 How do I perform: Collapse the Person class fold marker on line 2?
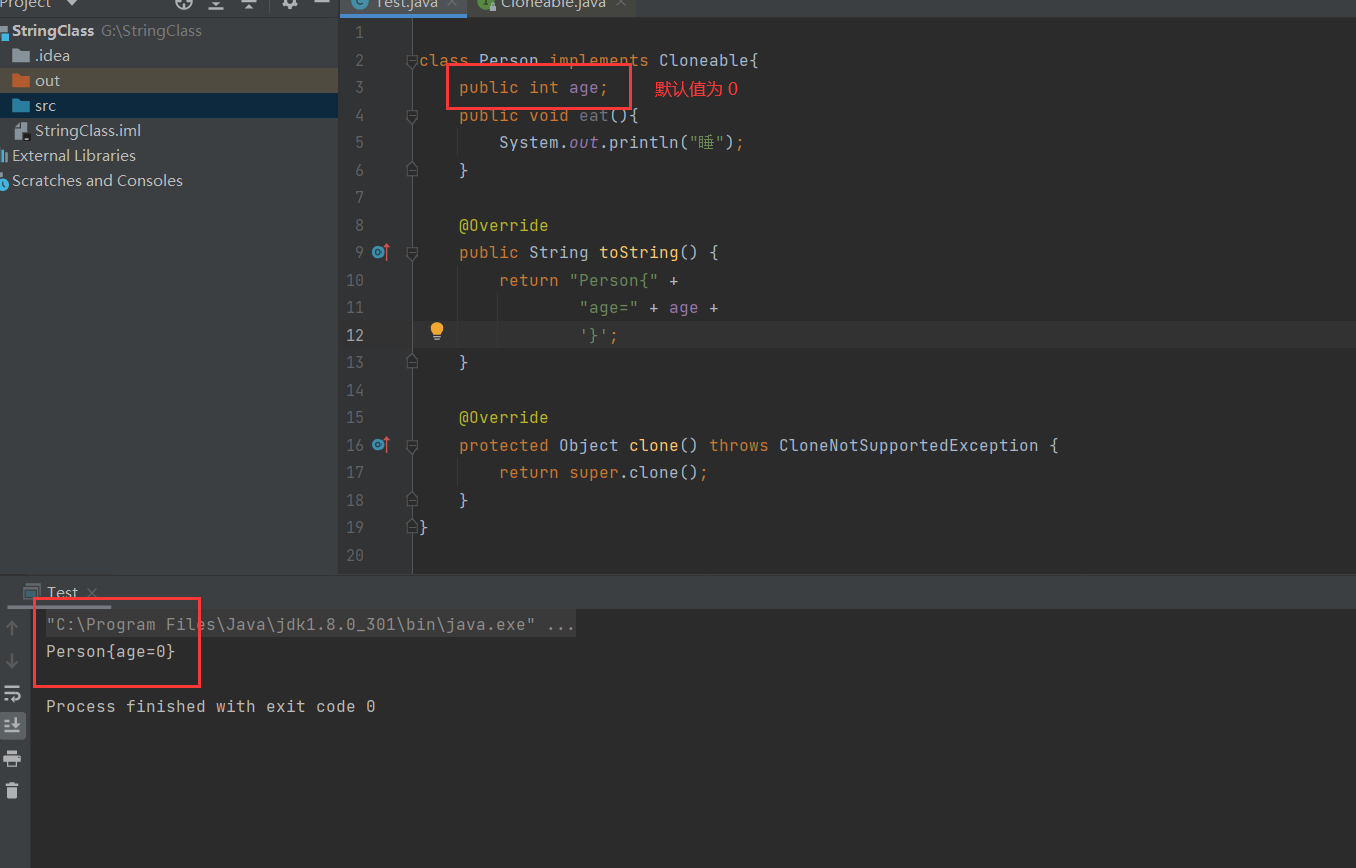tap(412, 61)
